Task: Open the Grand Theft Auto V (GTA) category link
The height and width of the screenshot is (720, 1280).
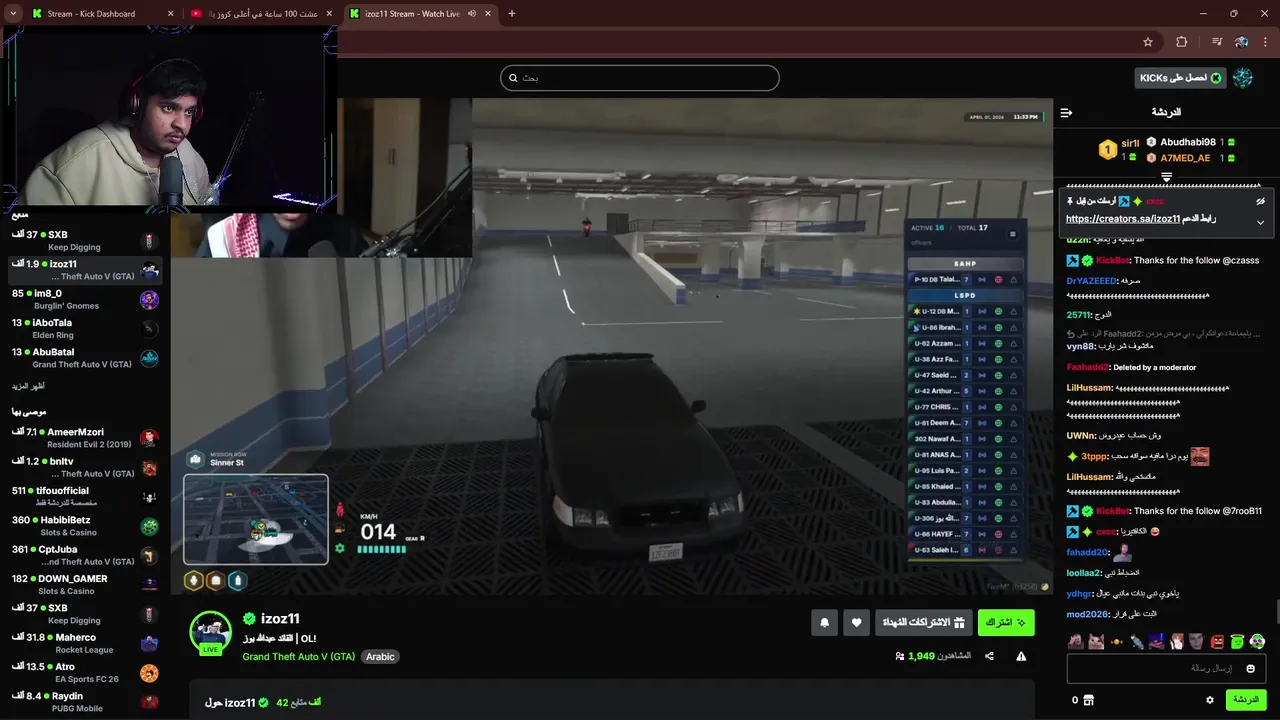Action: click(x=298, y=657)
